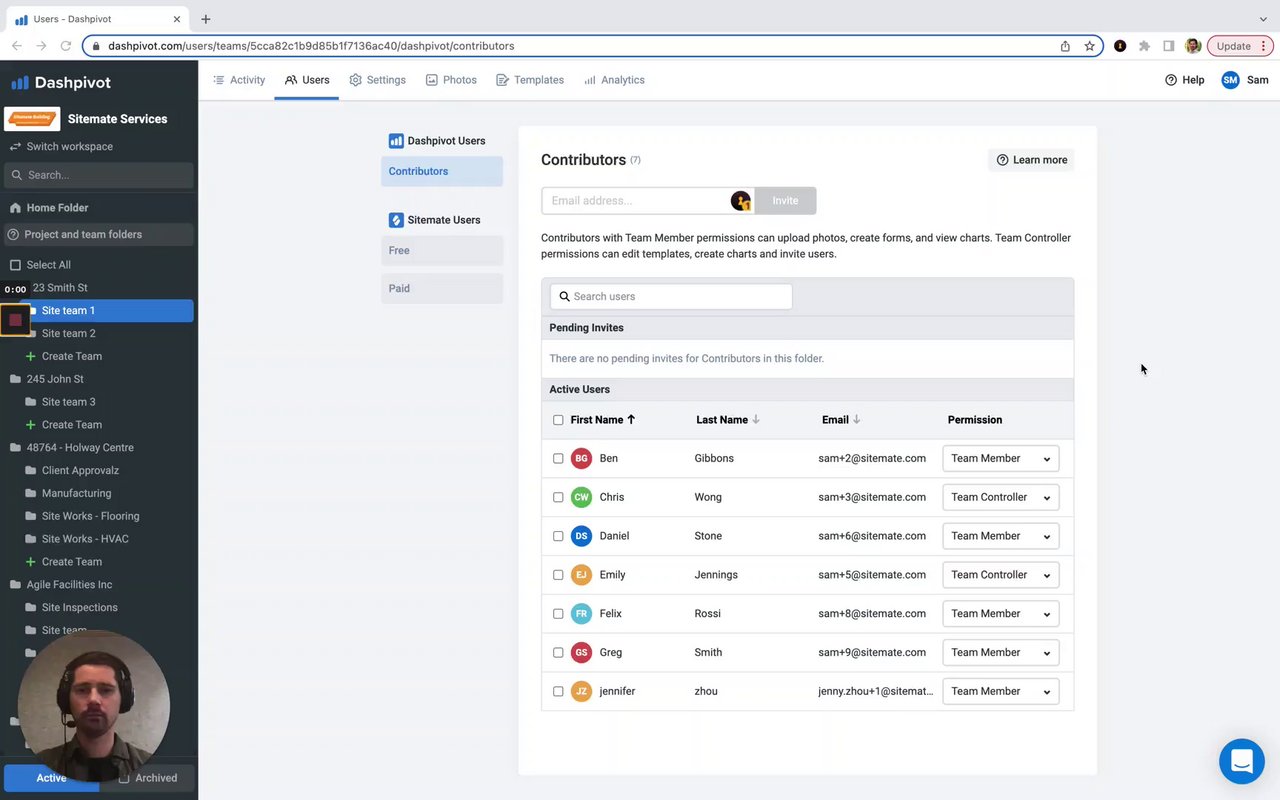Select the Paid Sitemate Users option
The height and width of the screenshot is (800, 1280).
tap(441, 288)
